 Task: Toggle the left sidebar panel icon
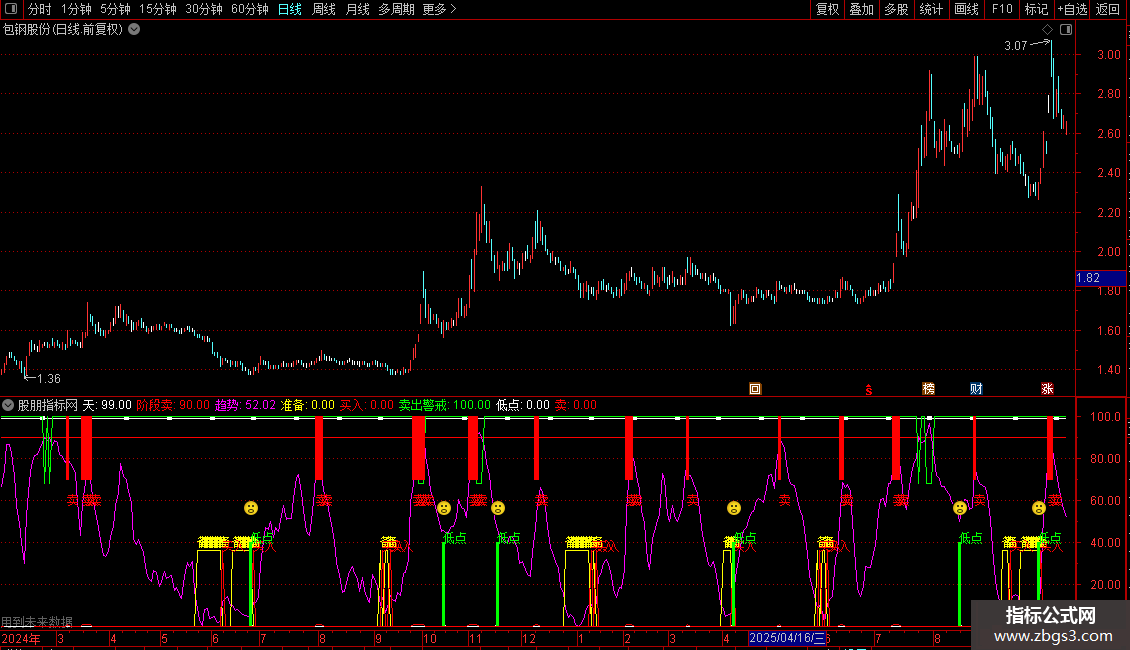[9, 9]
